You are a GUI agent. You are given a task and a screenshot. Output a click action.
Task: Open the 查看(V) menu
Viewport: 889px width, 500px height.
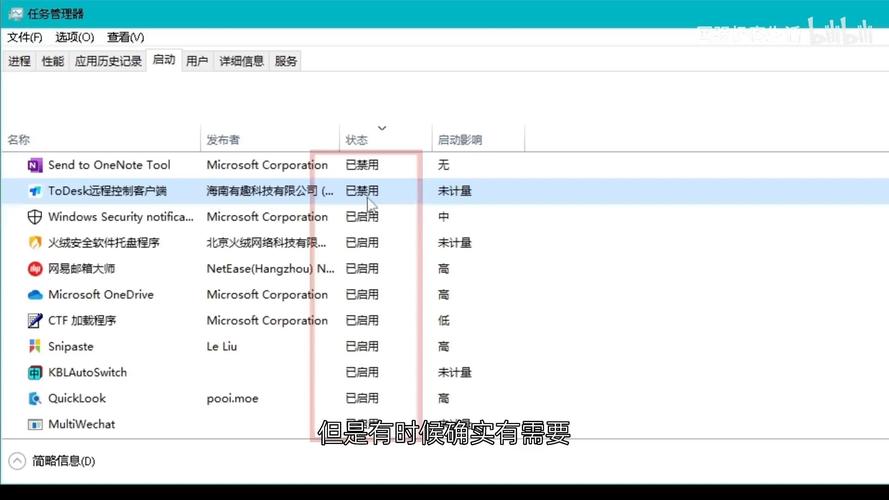125,37
